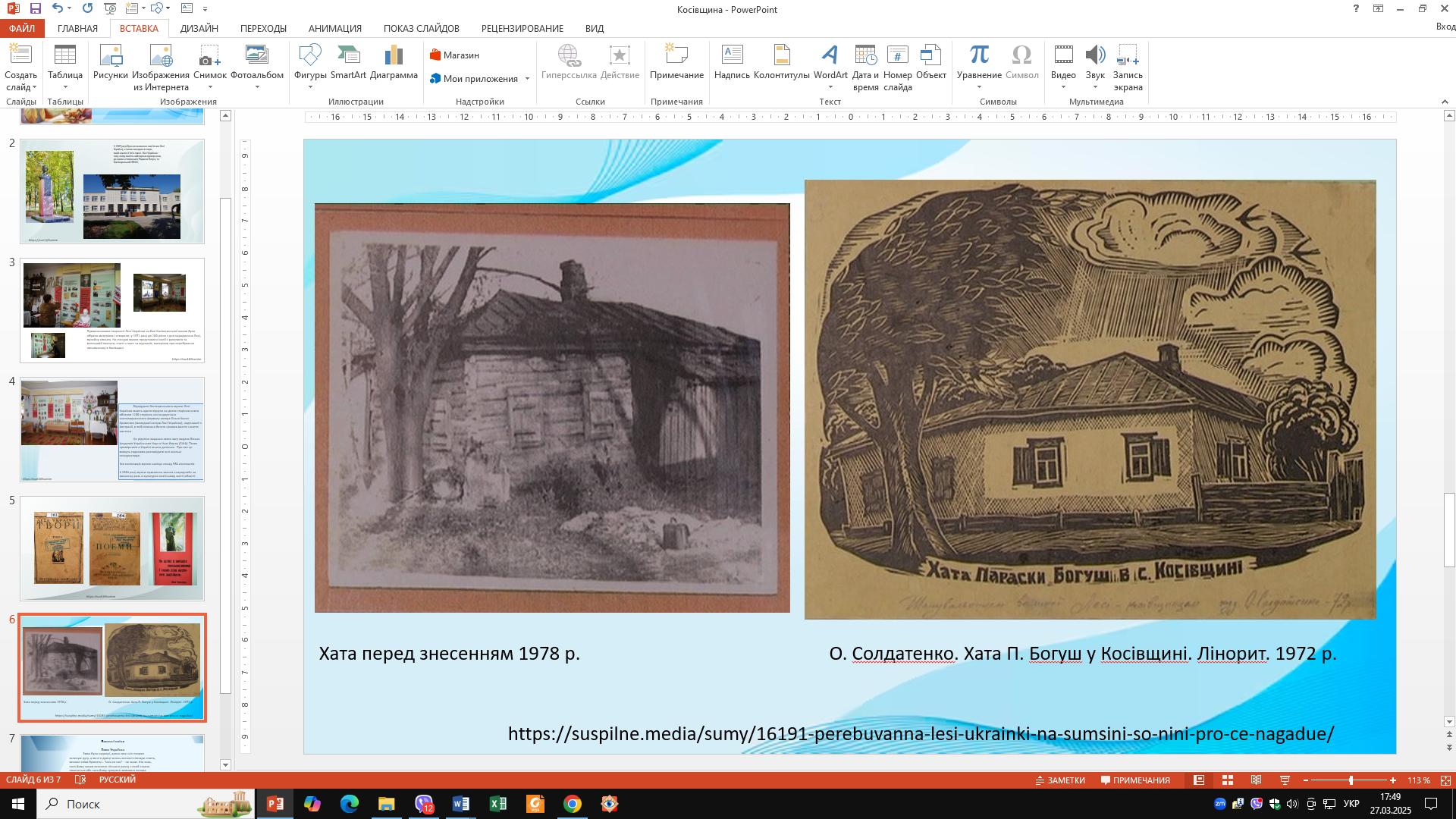
Task: Insert pictures with the Рисунки icon
Action: pos(111,62)
